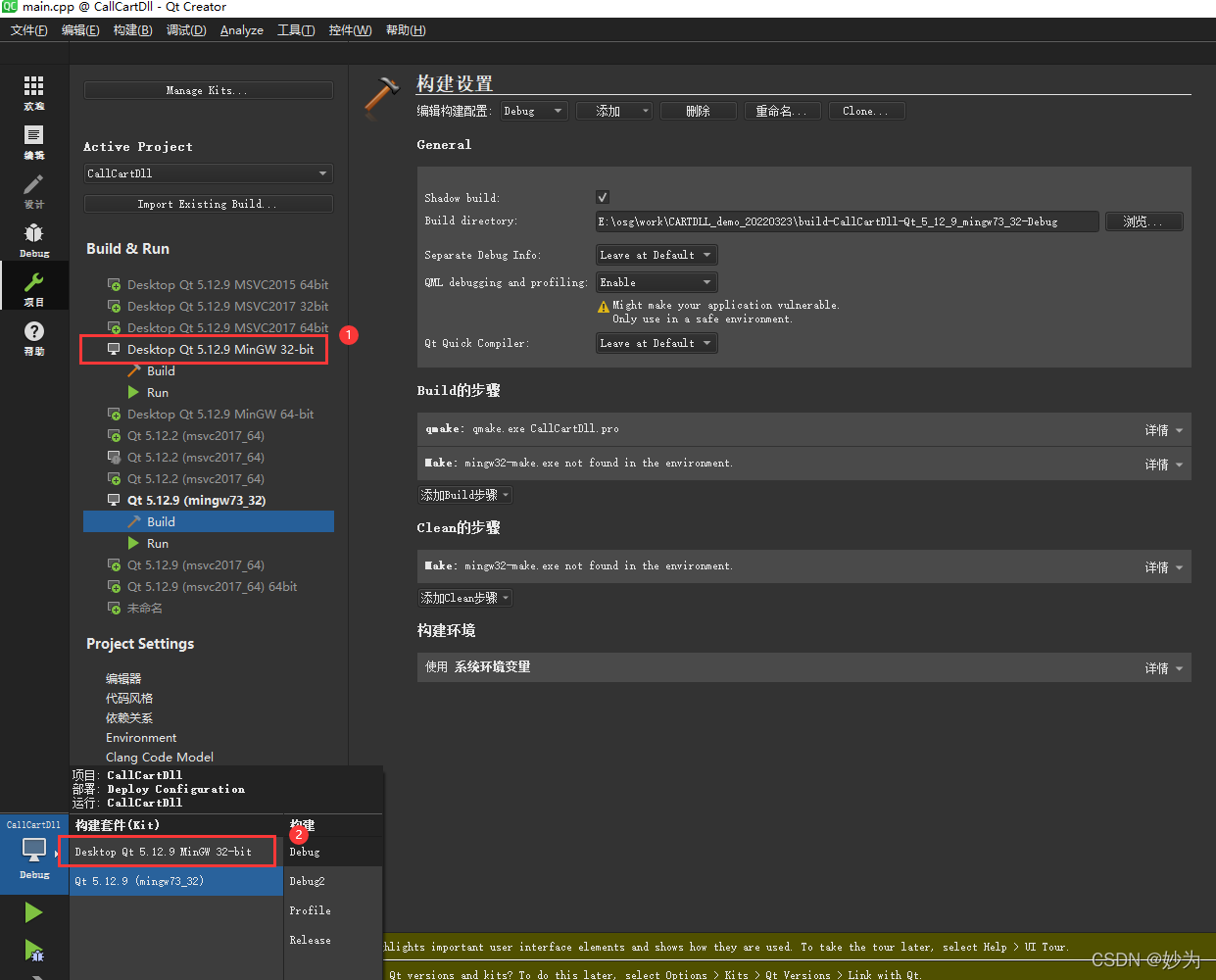
Task: Open Environment project settings
Action: [141, 737]
